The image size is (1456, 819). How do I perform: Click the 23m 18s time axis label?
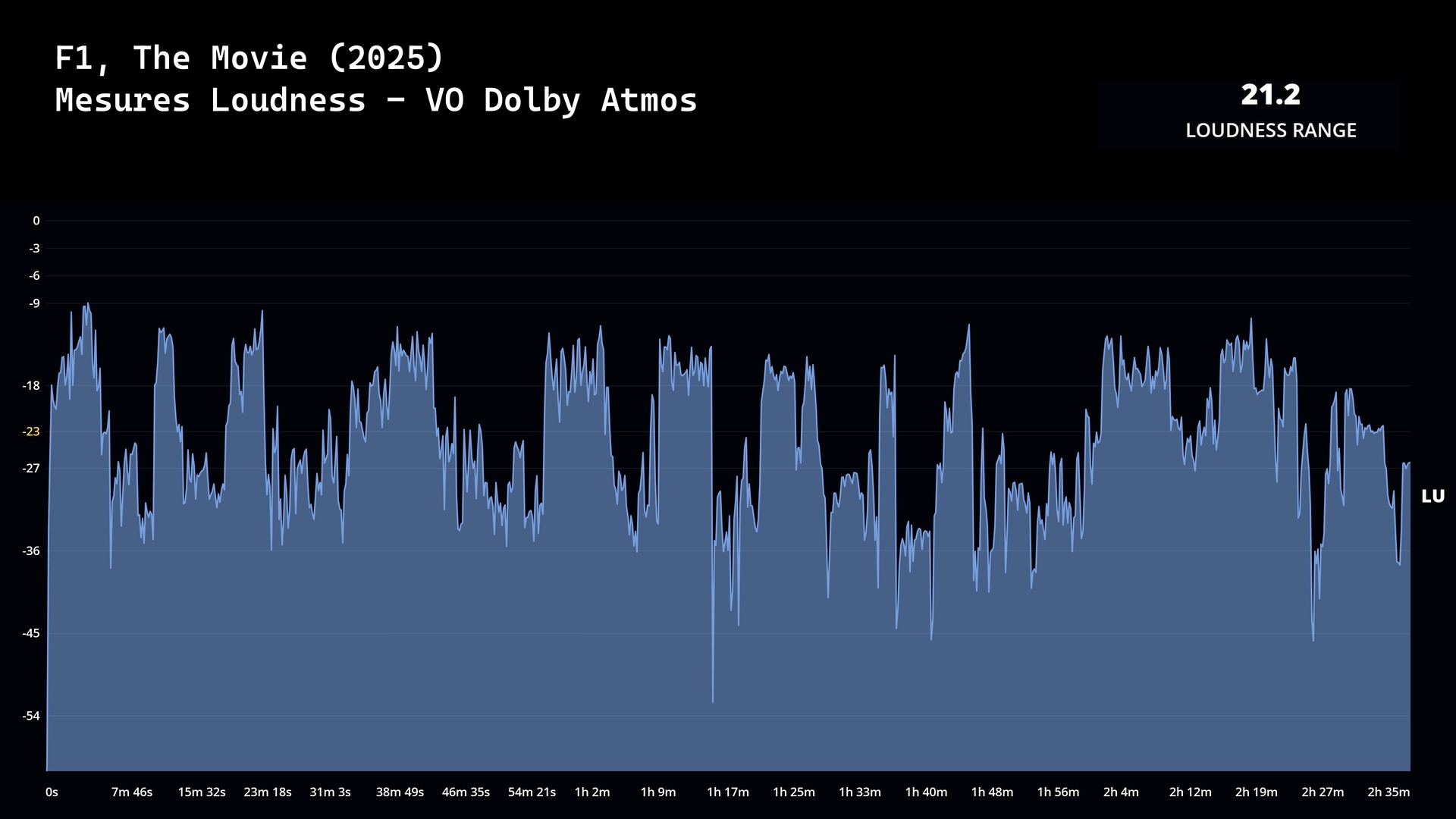point(267,792)
